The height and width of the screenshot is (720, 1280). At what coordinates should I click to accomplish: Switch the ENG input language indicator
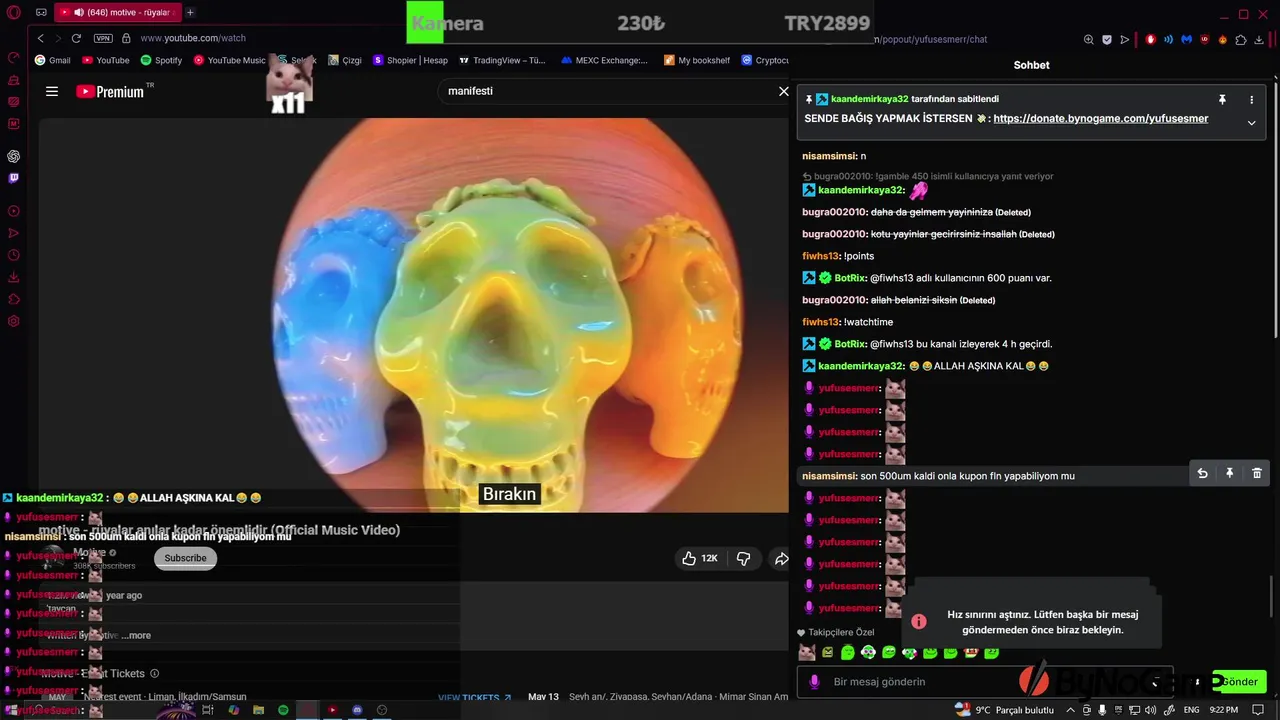pos(1192,710)
